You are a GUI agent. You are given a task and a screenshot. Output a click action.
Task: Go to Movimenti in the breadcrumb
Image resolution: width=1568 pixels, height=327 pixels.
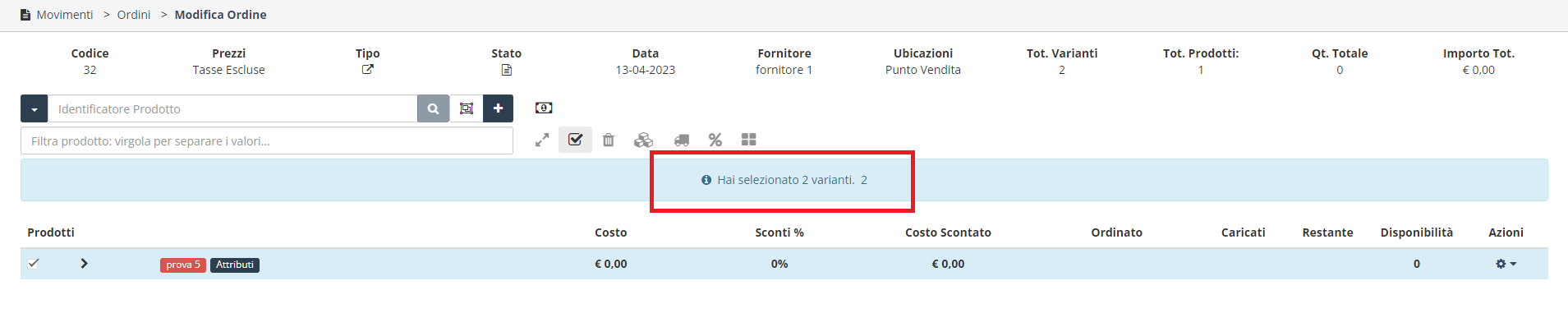coord(65,15)
